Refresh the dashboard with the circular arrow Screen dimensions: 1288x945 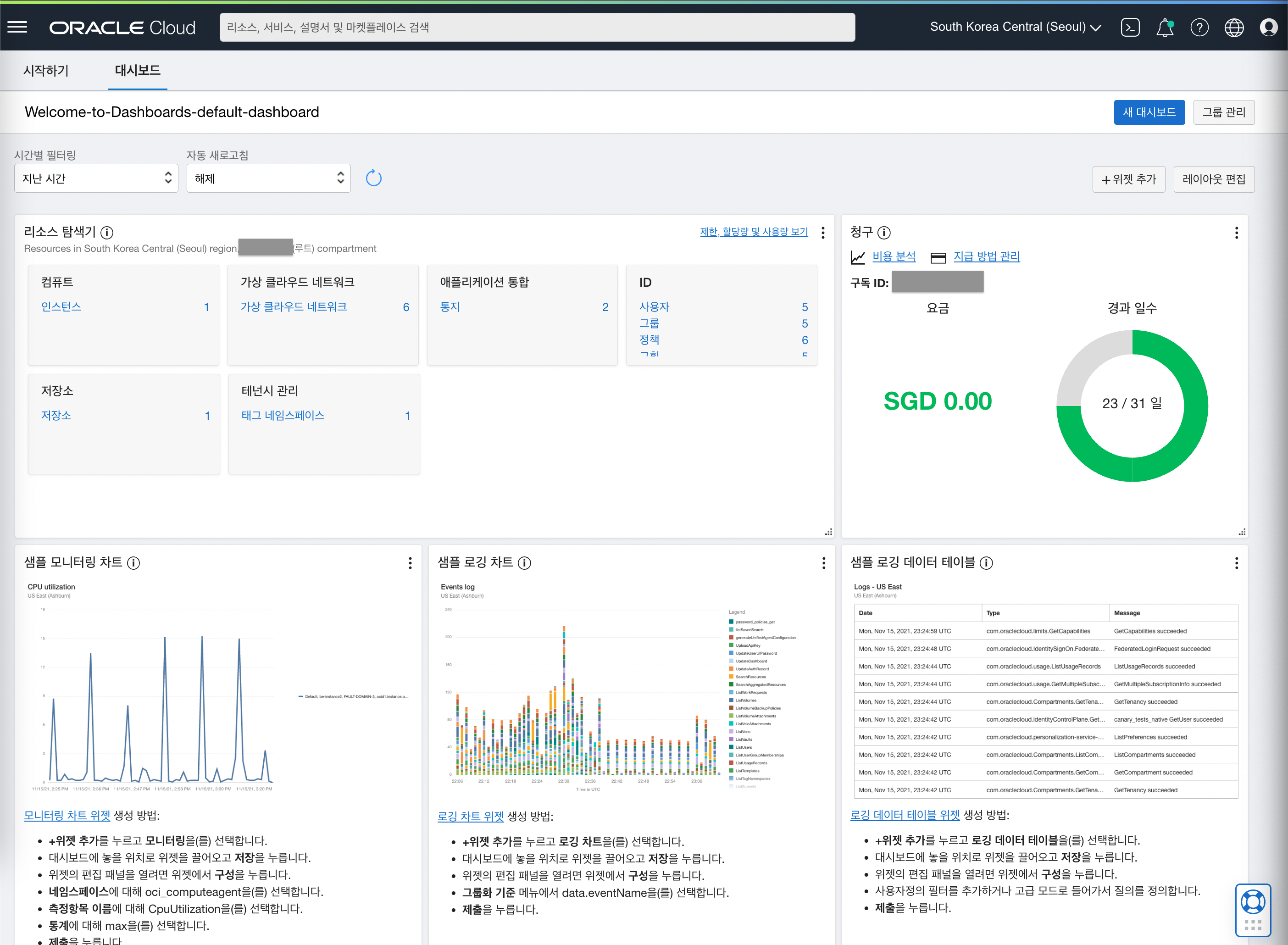(373, 178)
